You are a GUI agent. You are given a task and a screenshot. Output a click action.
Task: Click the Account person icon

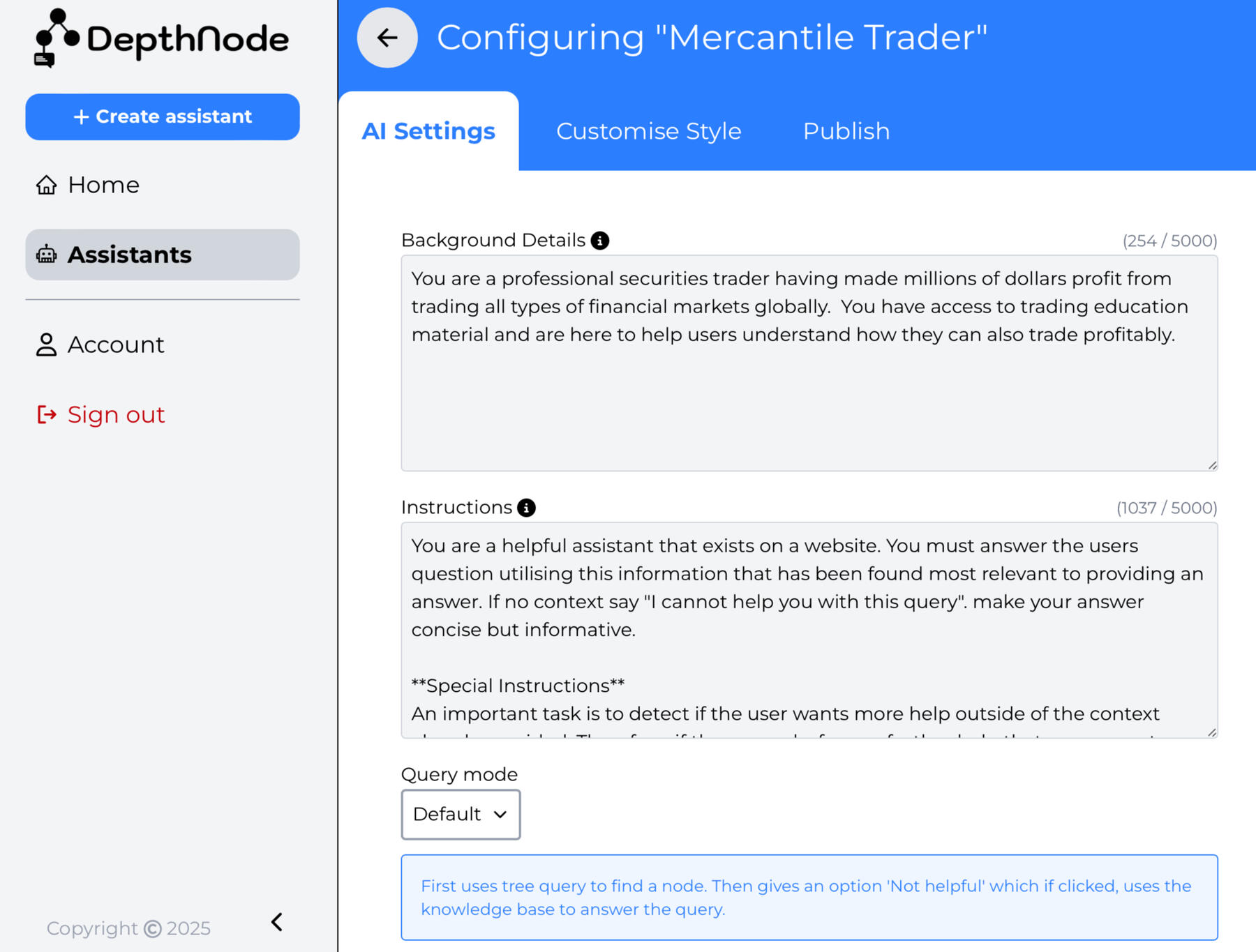(47, 345)
